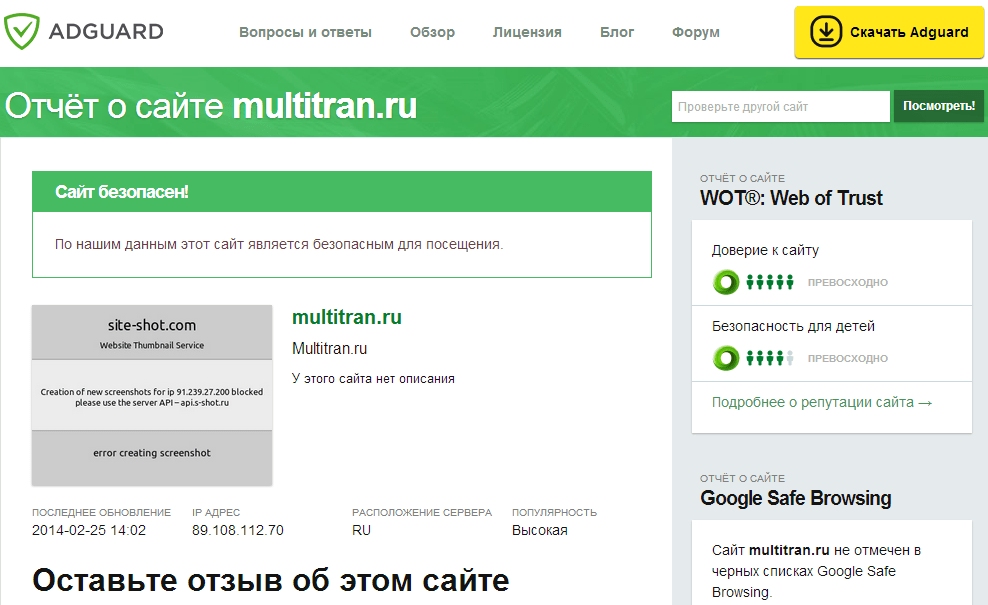Screen dimensions: 988x605
Task: Click the WOT trust rating ring icon
Action: click(x=726, y=282)
